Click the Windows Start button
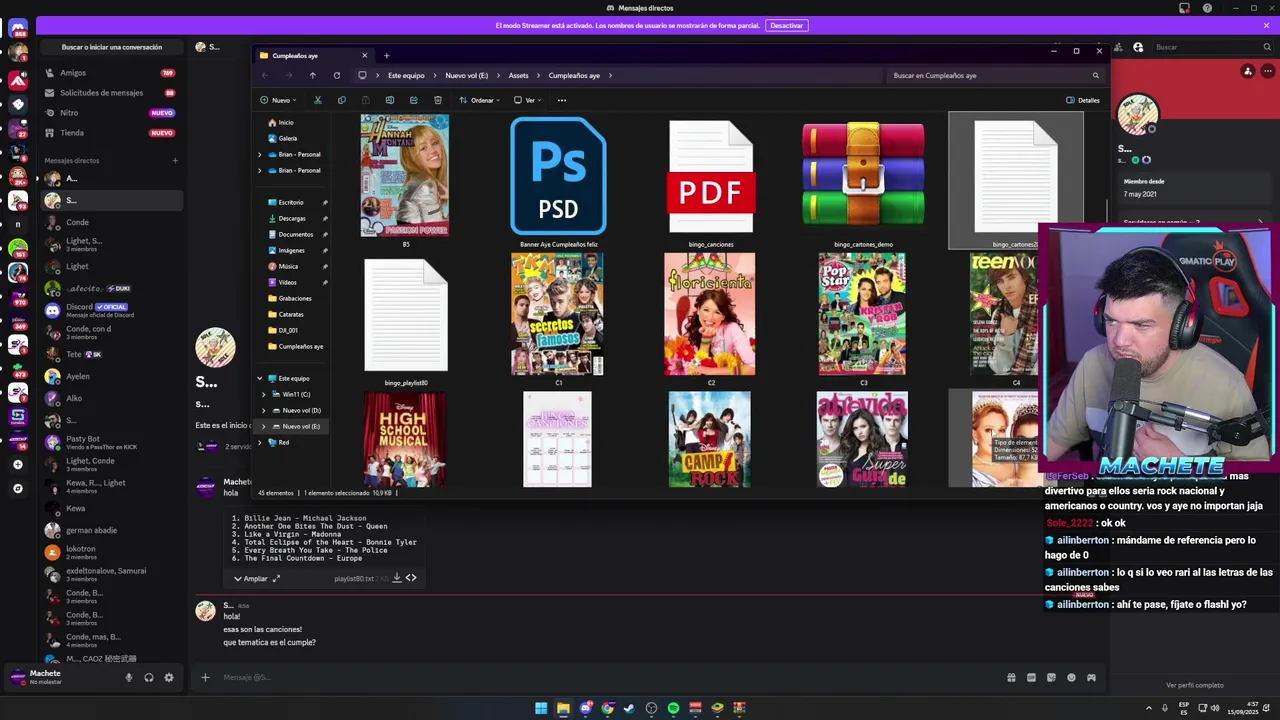Screen dimensions: 1280x720 coord(541,708)
